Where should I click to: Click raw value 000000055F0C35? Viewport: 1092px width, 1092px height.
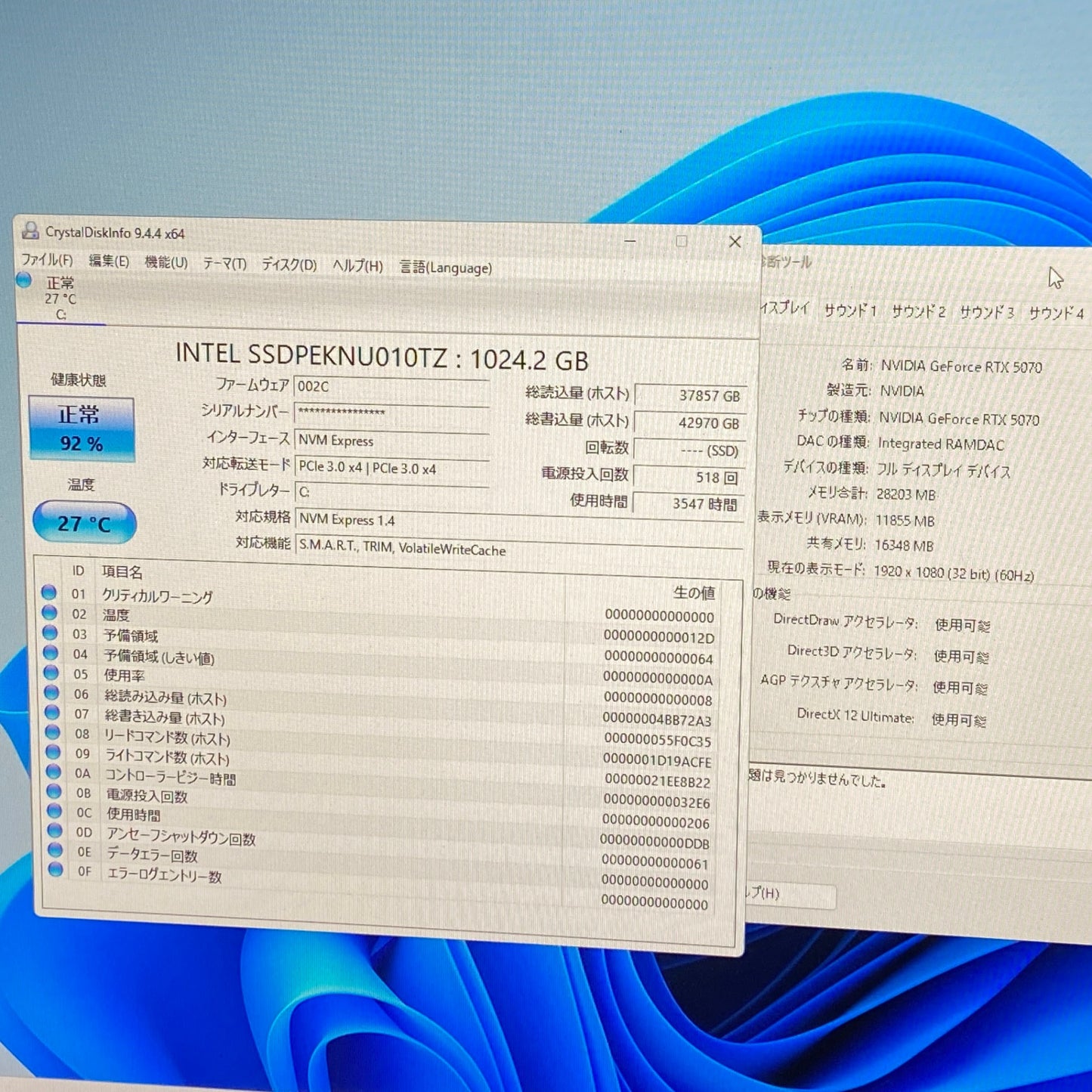click(657, 740)
